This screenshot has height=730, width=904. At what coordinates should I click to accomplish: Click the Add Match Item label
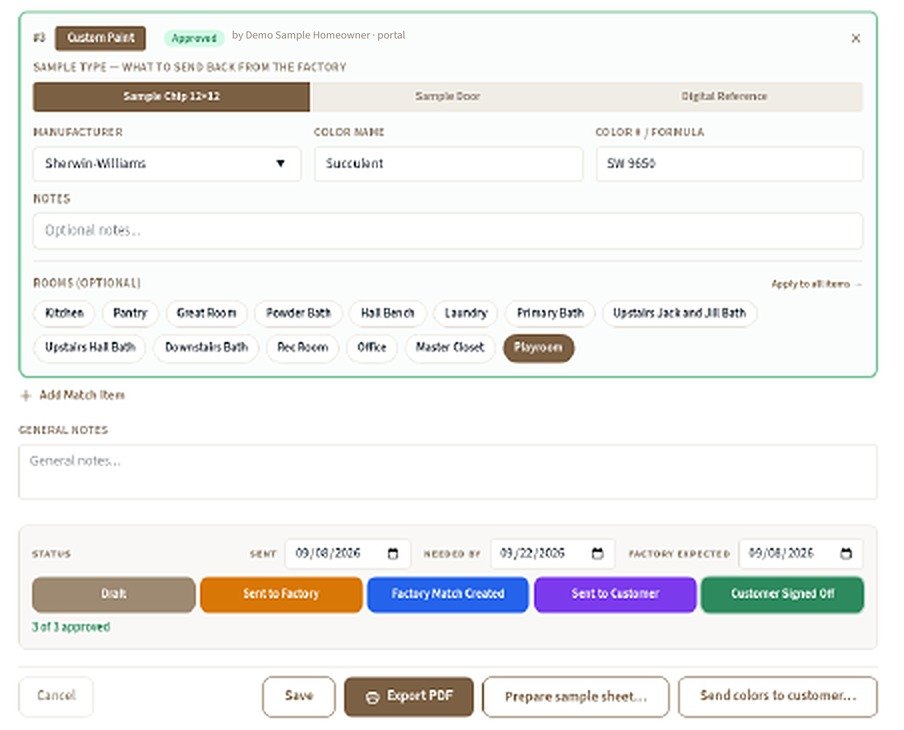pyautogui.click(x=82, y=395)
